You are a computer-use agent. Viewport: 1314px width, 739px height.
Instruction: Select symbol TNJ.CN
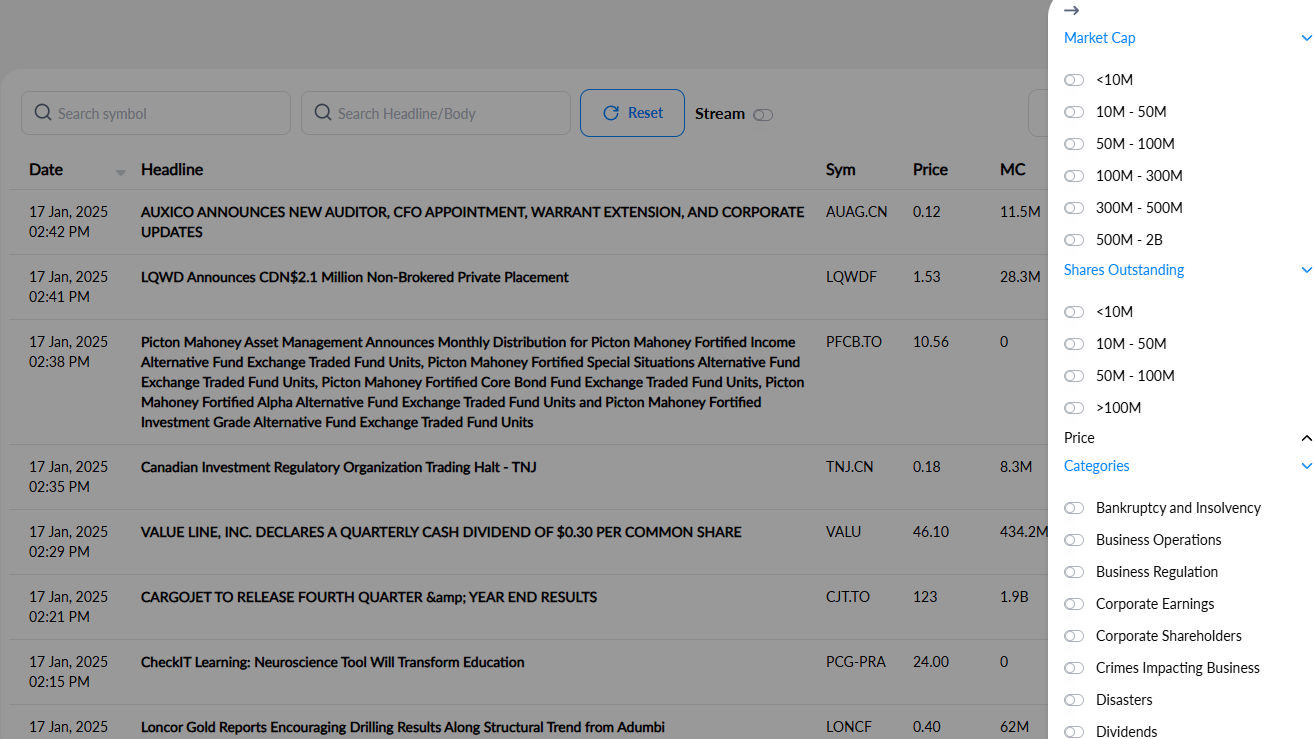point(850,467)
